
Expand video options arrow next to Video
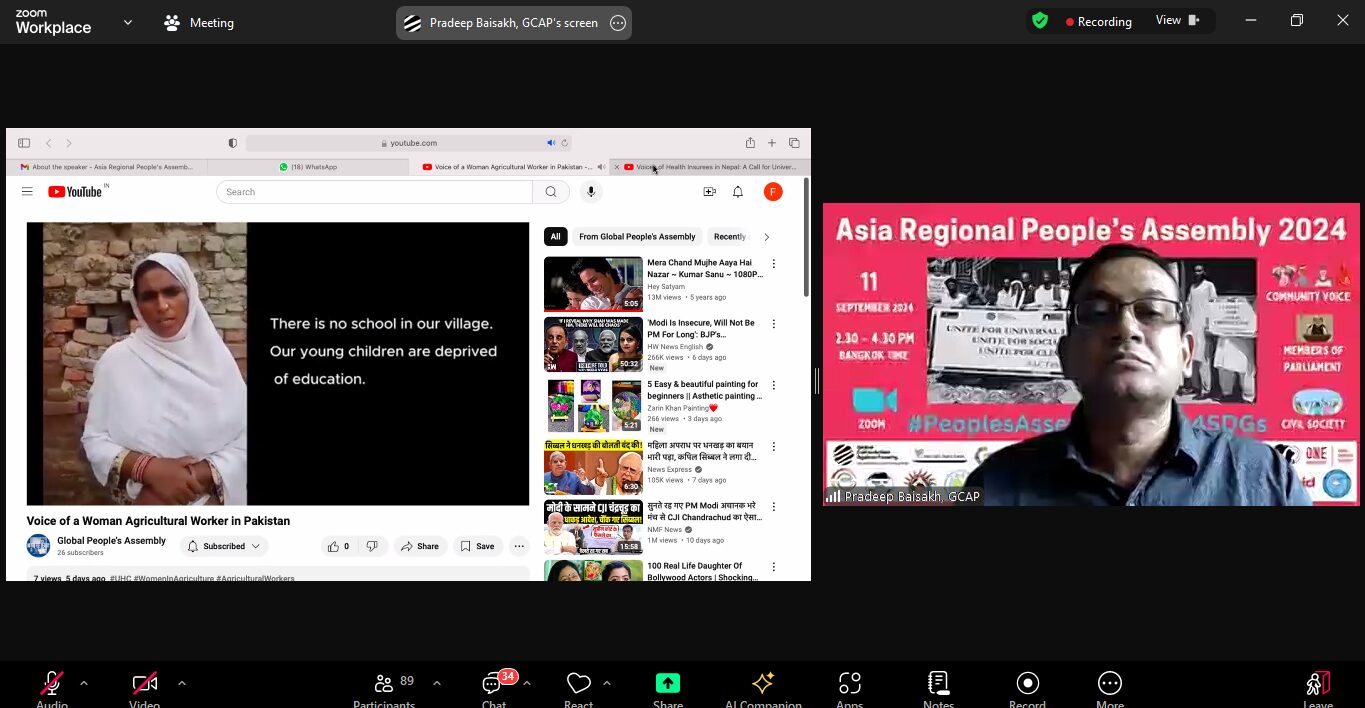coord(181,683)
